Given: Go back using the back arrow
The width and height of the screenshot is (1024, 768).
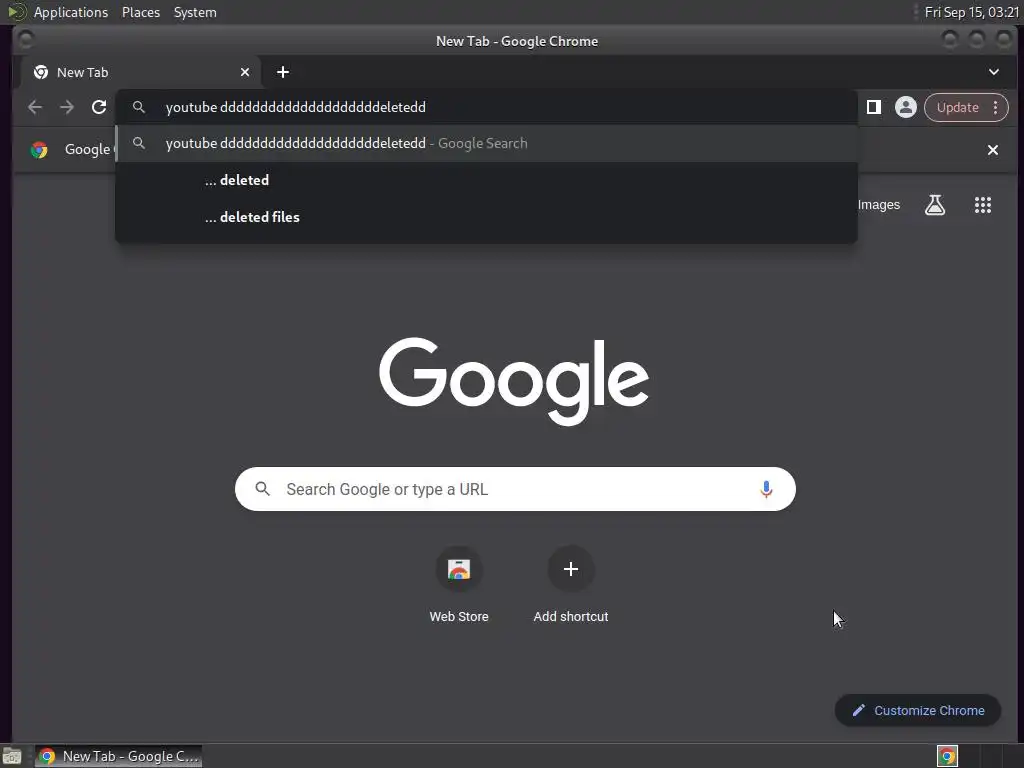Looking at the screenshot, I should (35, 107).
